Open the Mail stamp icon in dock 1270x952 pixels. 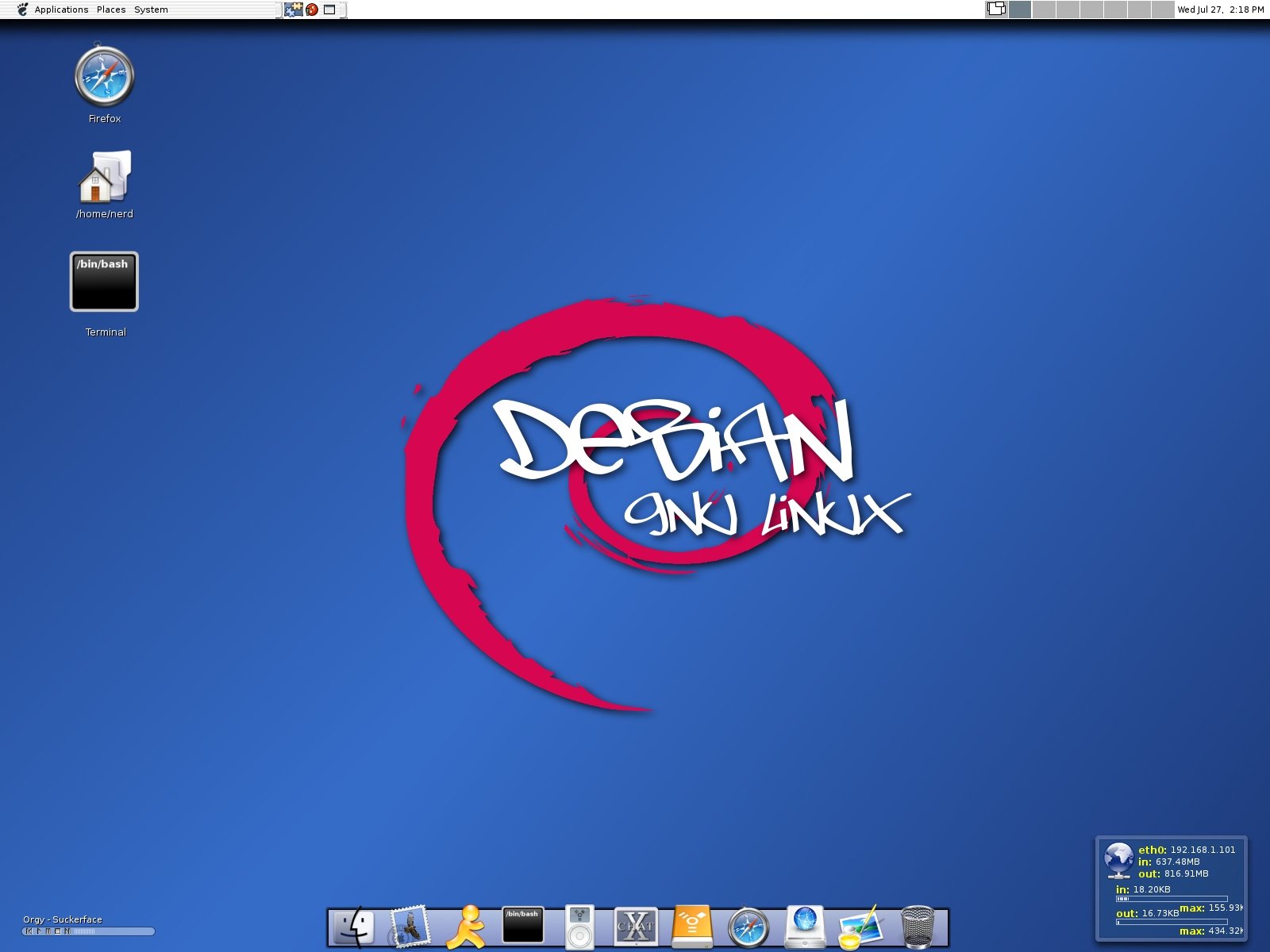click(410, 927)
